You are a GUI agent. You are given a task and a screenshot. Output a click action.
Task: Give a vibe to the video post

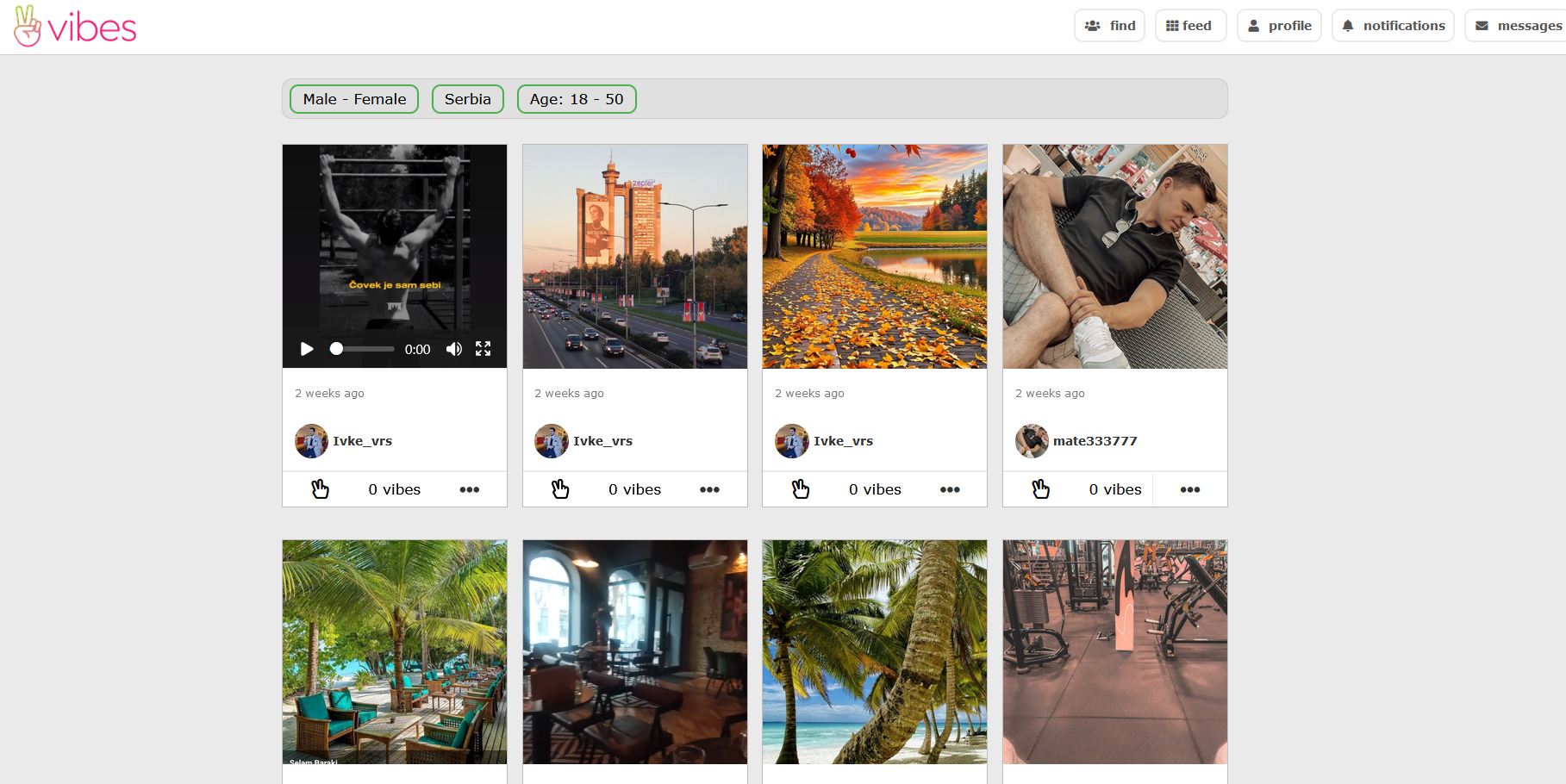[321, 489]
